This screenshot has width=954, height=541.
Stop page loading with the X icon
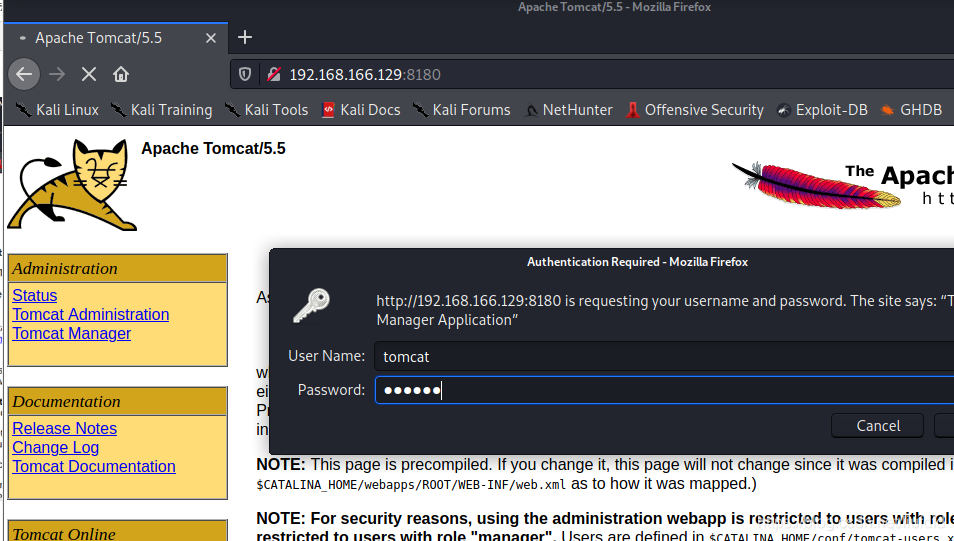pyautogui.click(x=89, y=74)
